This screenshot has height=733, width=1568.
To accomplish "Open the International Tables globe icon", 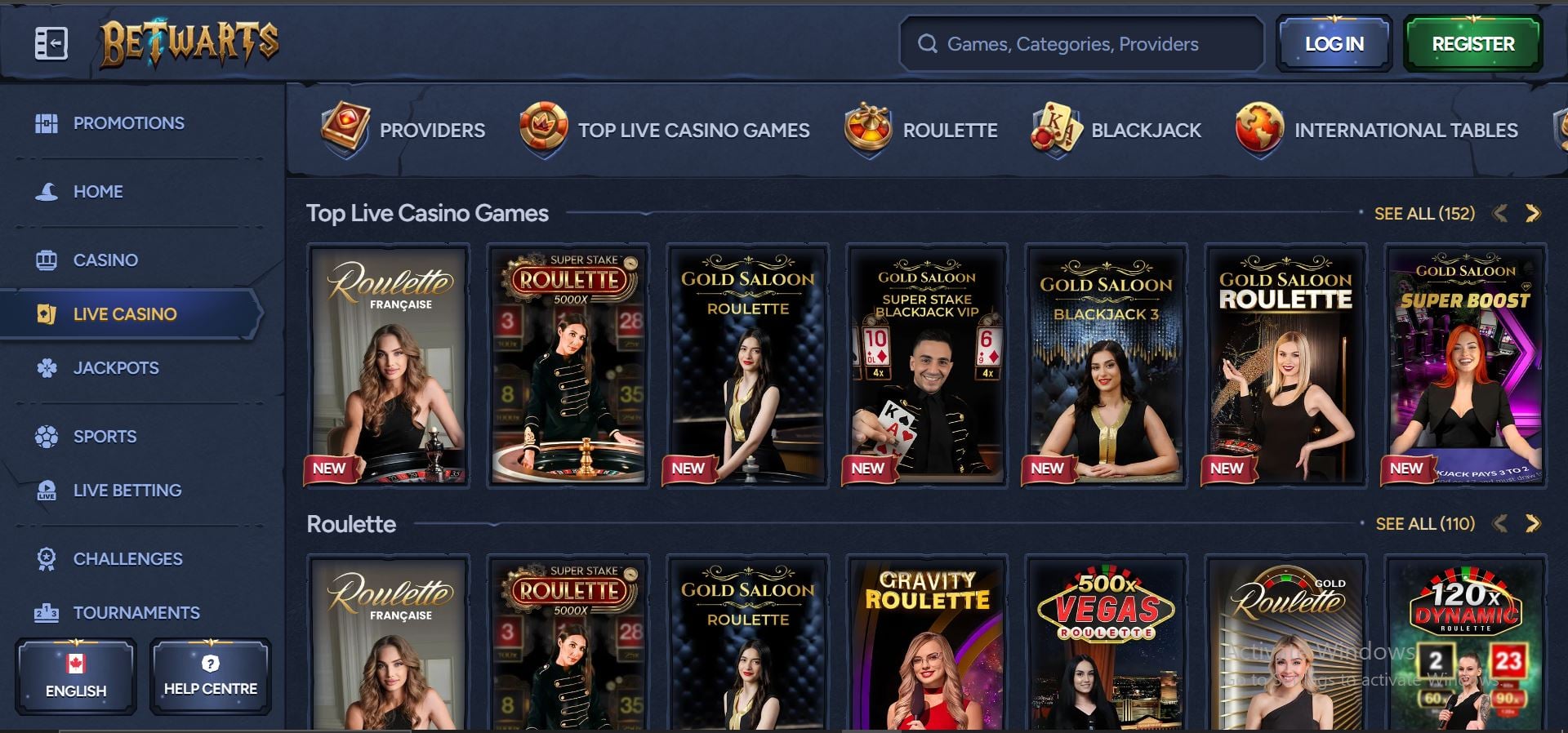I will click(x=1259, y=130).
